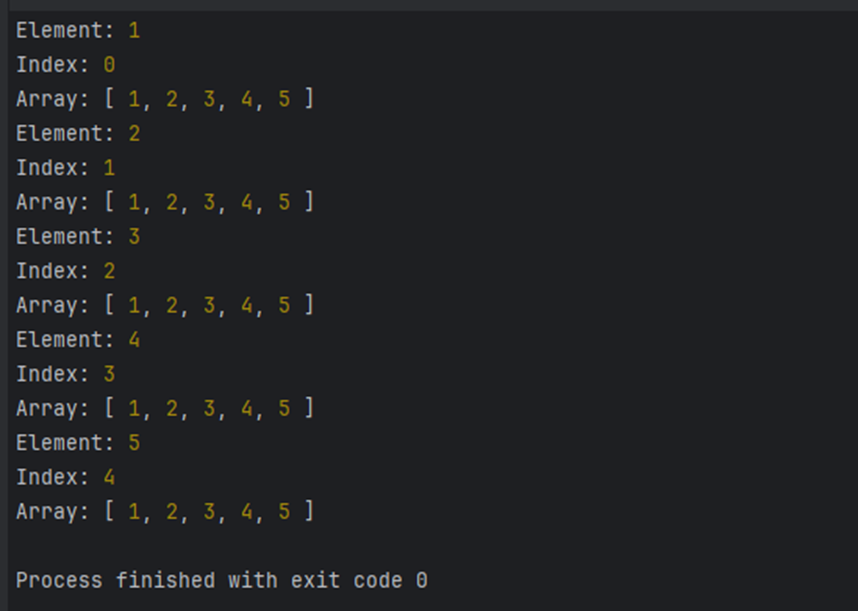The height and width of the screenshot is (611, 858).
Task: Click the exit code value 0
Action: [421, 580]
